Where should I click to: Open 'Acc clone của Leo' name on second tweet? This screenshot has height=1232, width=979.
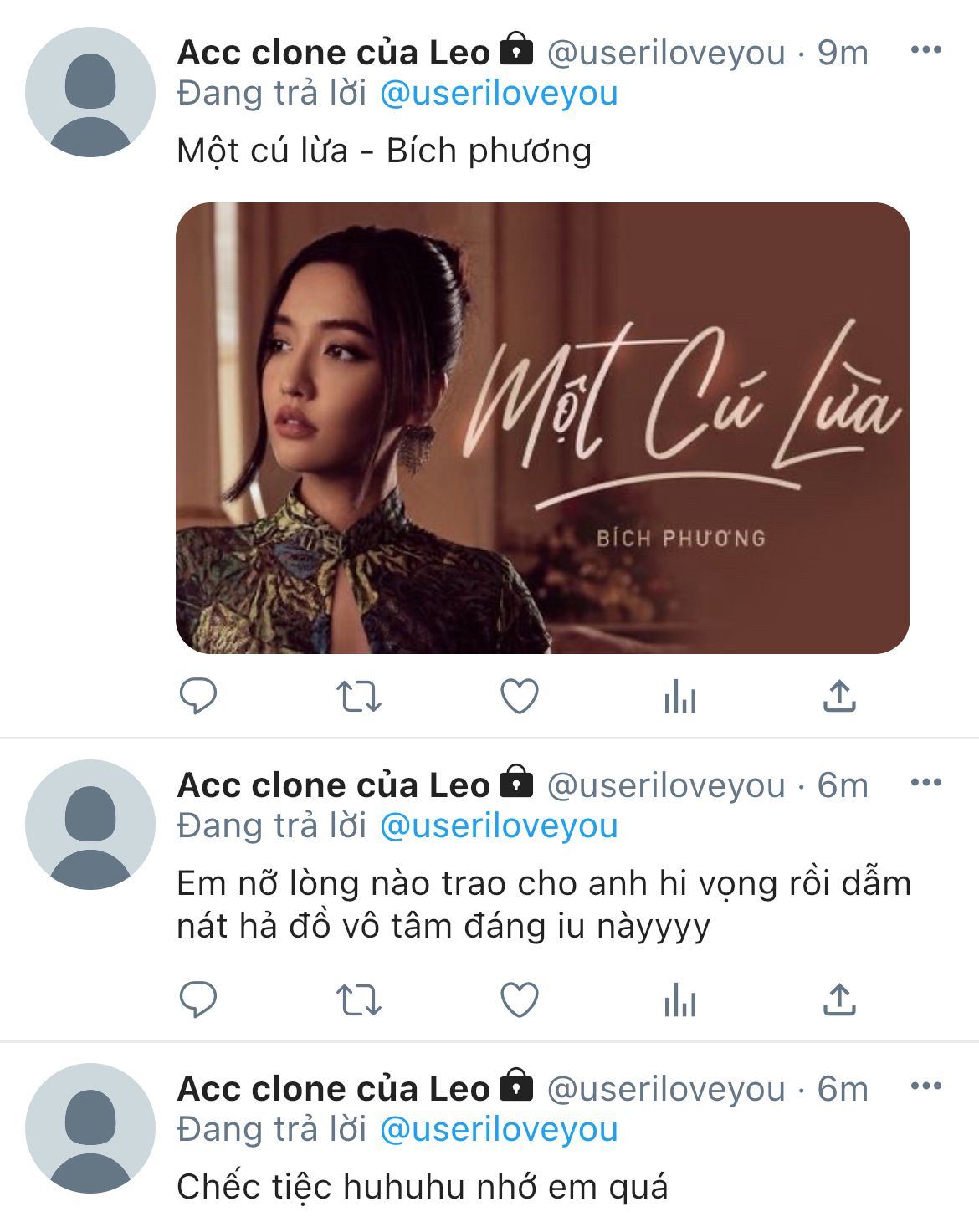click(333, 785)
